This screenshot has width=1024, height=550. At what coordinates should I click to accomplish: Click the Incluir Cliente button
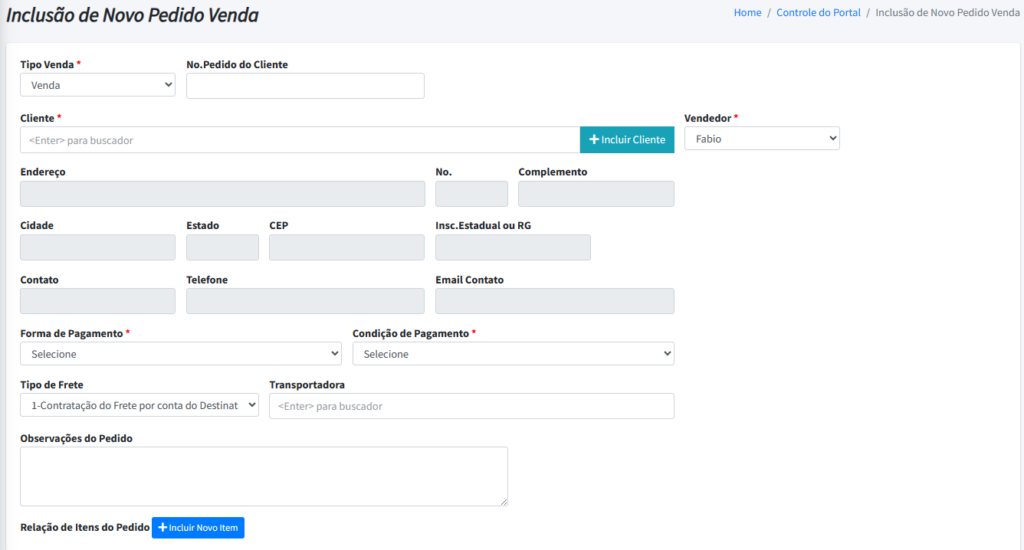[x=627, y=140]
